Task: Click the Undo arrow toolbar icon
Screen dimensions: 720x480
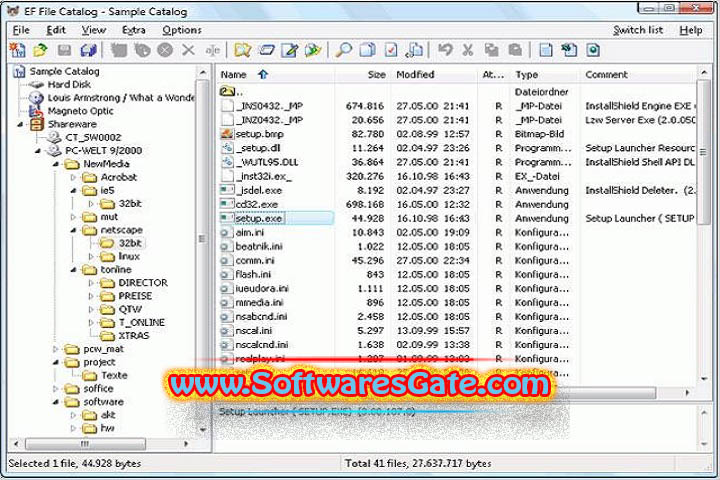Action: 445,50
